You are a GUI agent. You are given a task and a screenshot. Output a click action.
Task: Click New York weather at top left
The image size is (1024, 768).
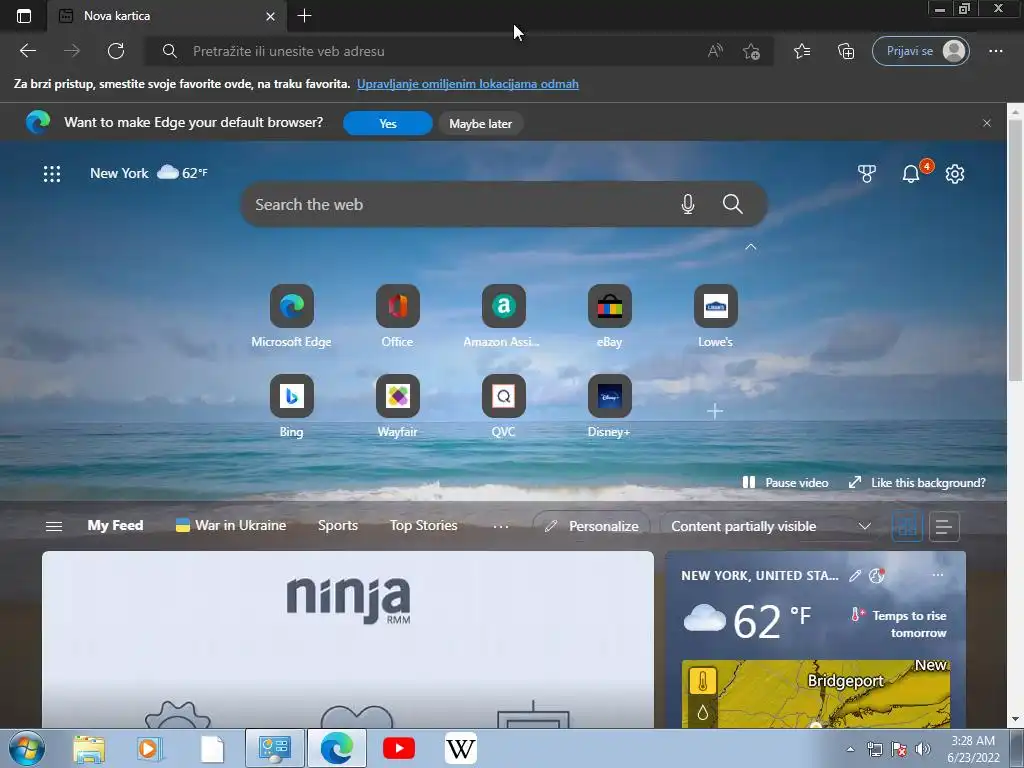point(149,173)
